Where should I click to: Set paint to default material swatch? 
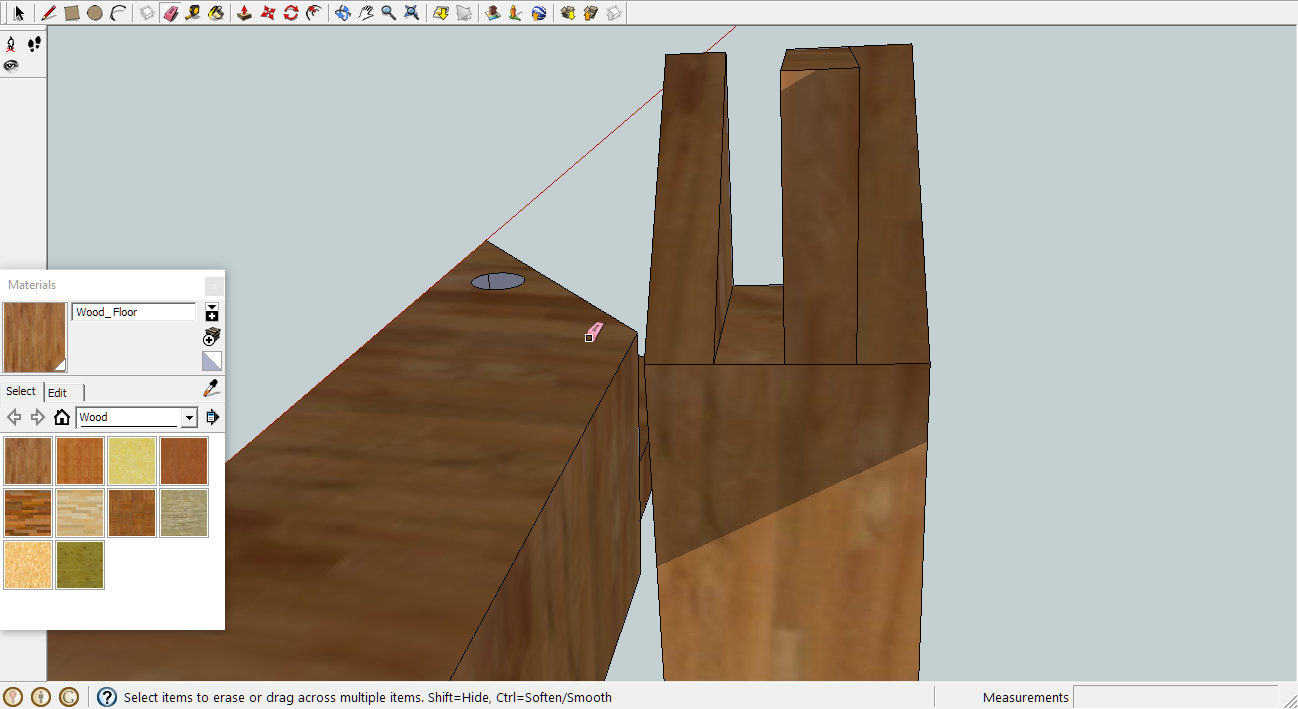[x=212, y=361]
